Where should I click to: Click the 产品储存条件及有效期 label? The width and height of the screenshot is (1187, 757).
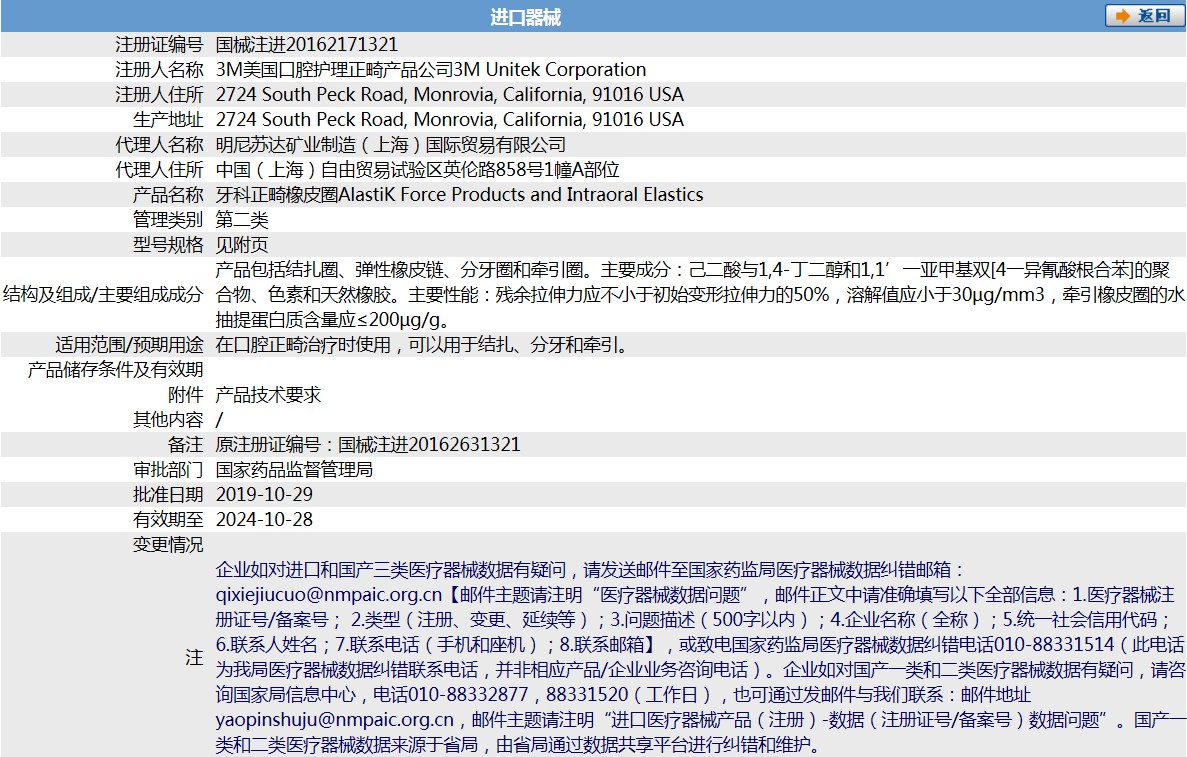[x=116, y=369]
